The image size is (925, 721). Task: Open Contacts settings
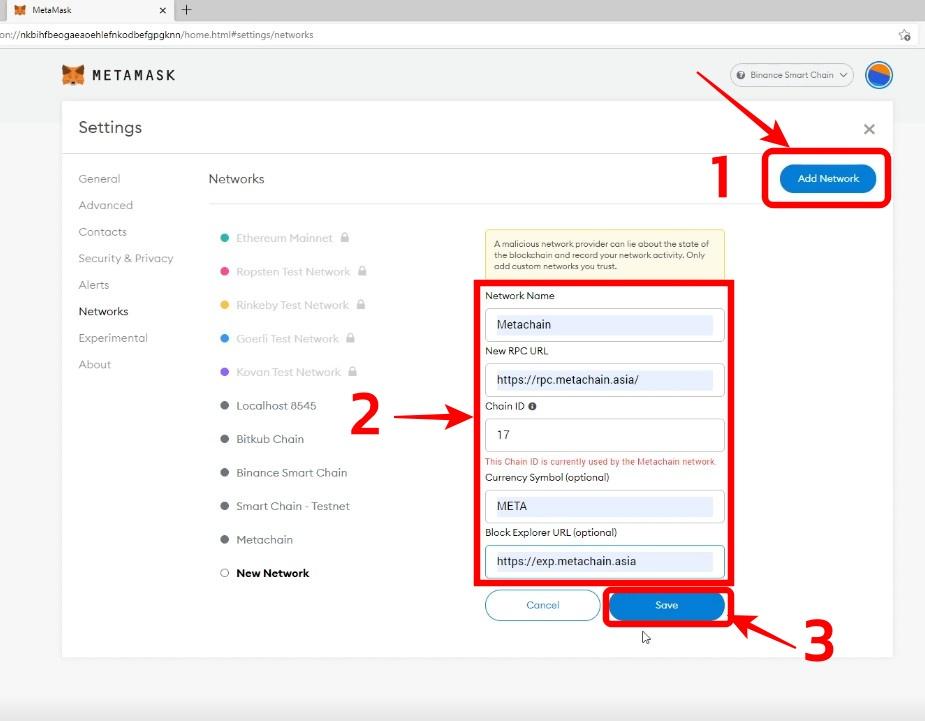(103, 232)
